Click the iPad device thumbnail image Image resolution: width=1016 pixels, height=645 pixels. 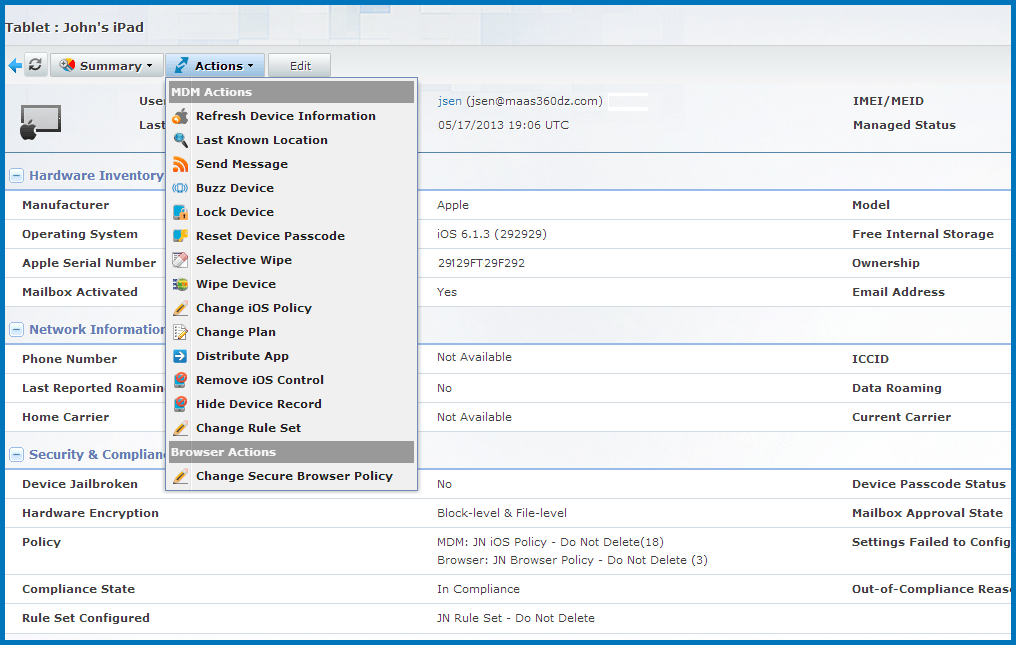click(x=40, y=122)
